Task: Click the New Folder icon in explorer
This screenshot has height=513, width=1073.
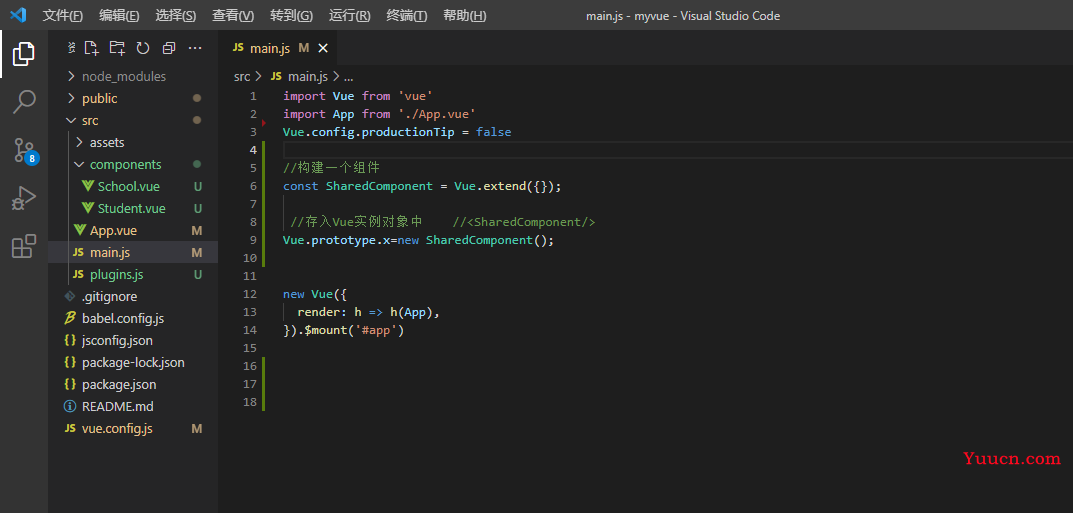Action: click(x=117, y=48)
